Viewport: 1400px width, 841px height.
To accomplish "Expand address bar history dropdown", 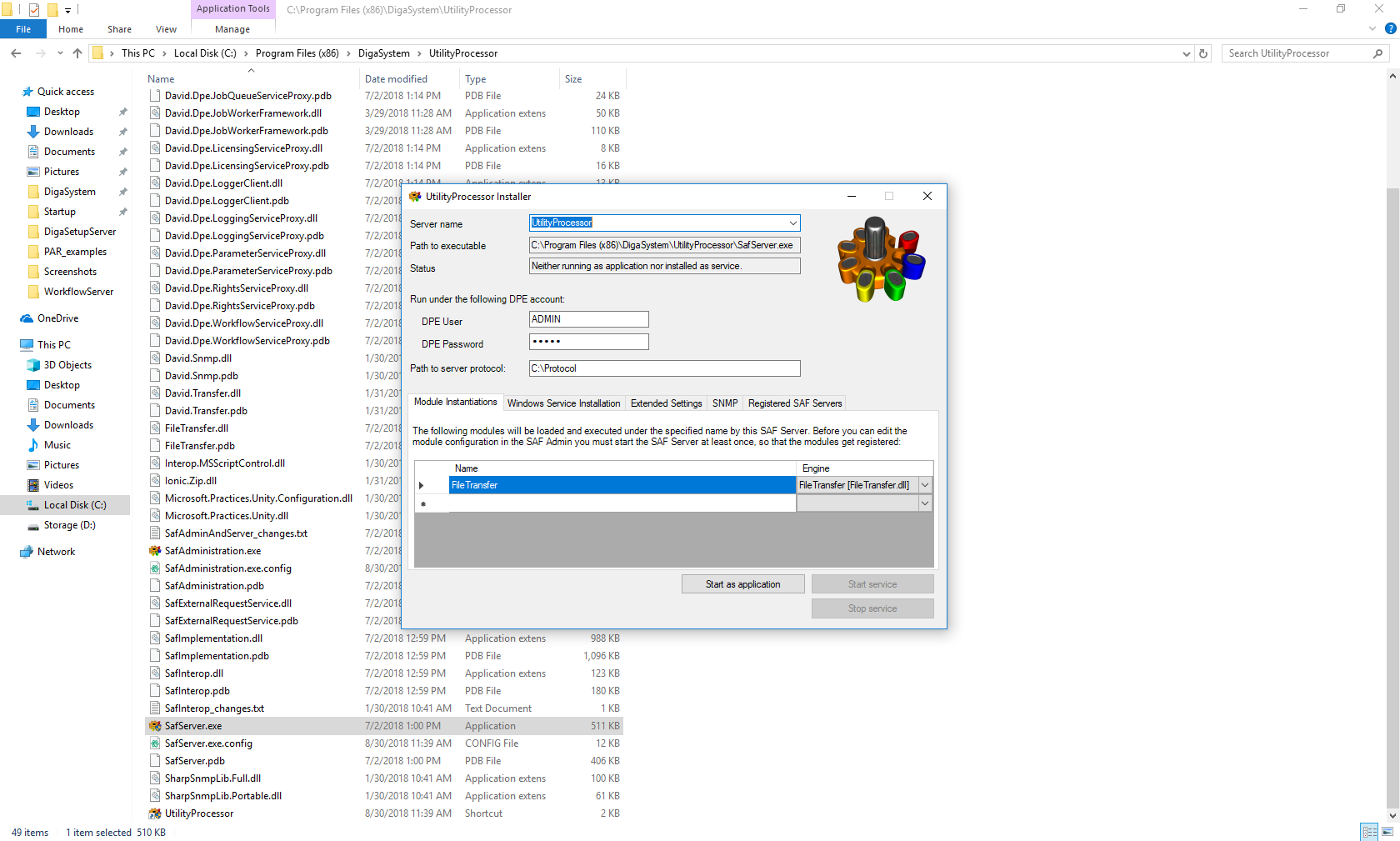I will click(1187, 53).
